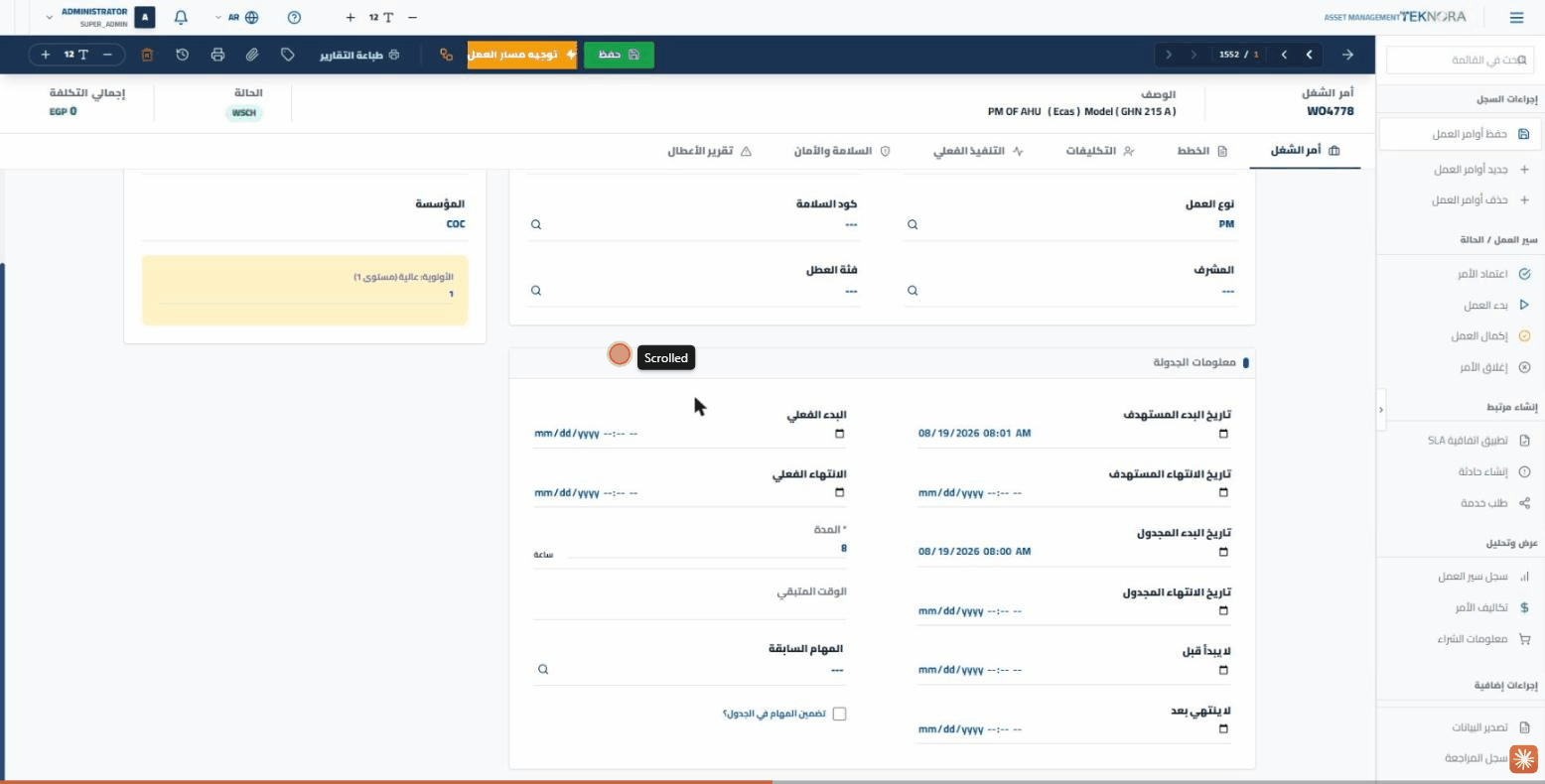1545x784 pixels.
Task: Open calendar for البدء الفعلي
Action: pos(840,434)
